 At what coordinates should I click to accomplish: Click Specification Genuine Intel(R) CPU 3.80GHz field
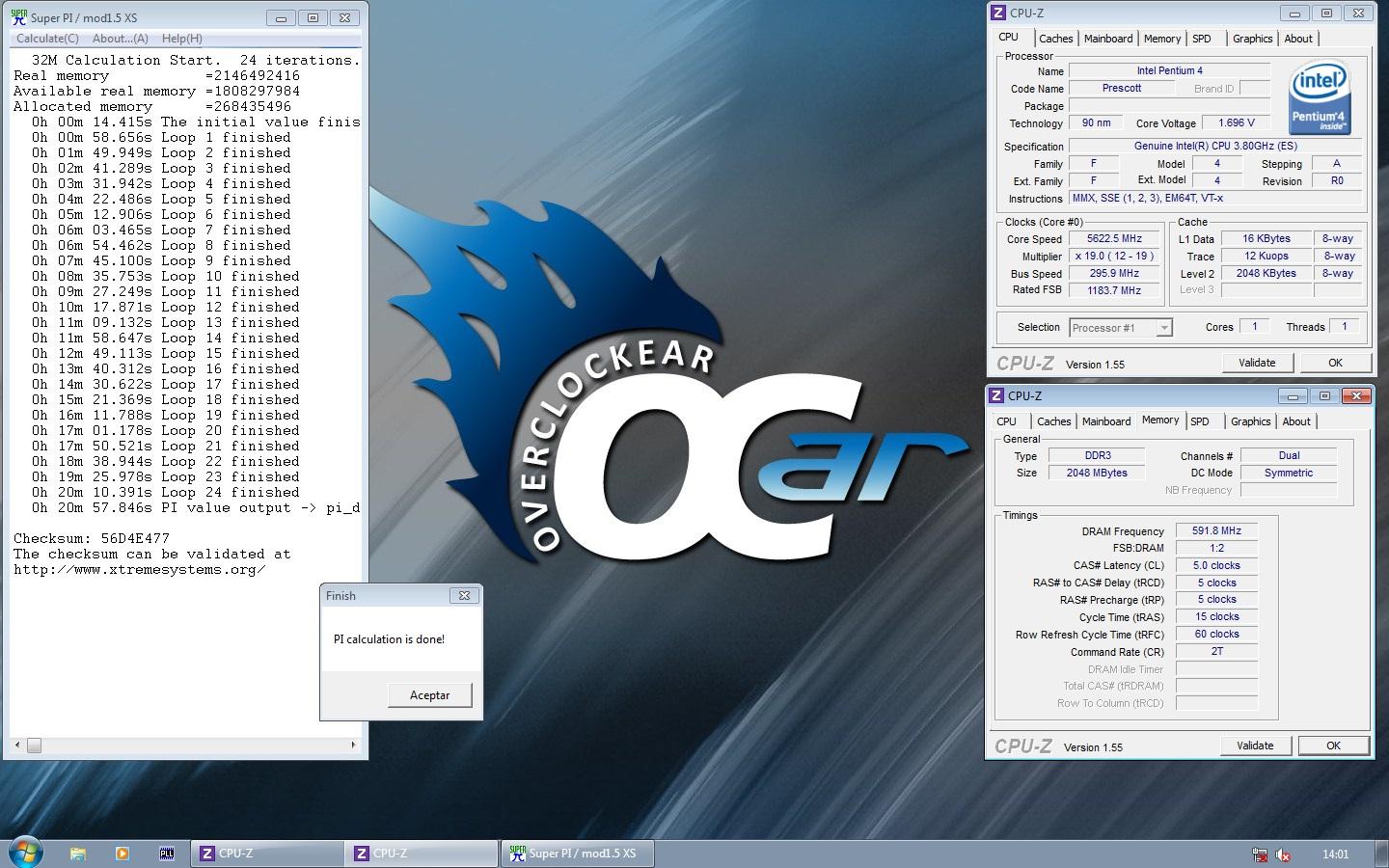[x=1215, y=147]
